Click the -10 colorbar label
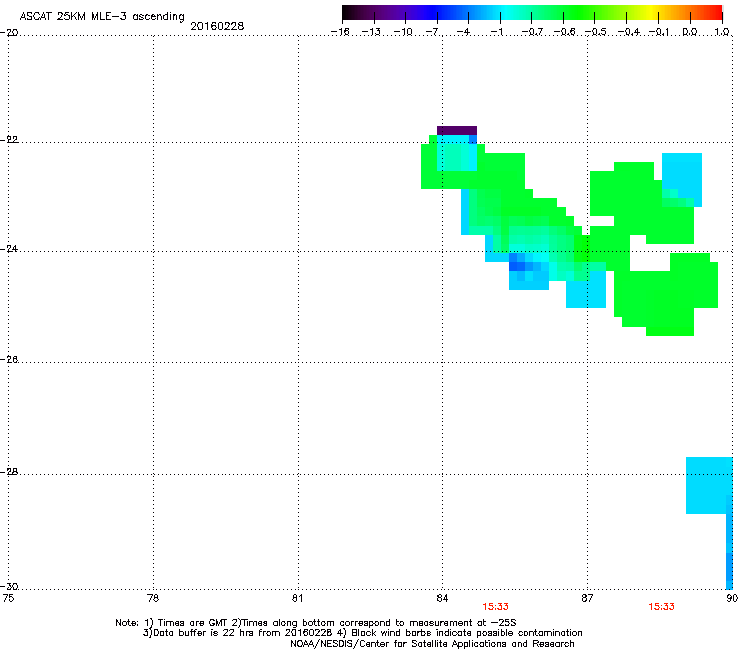 pyautogui.click(x=403, y=32)
